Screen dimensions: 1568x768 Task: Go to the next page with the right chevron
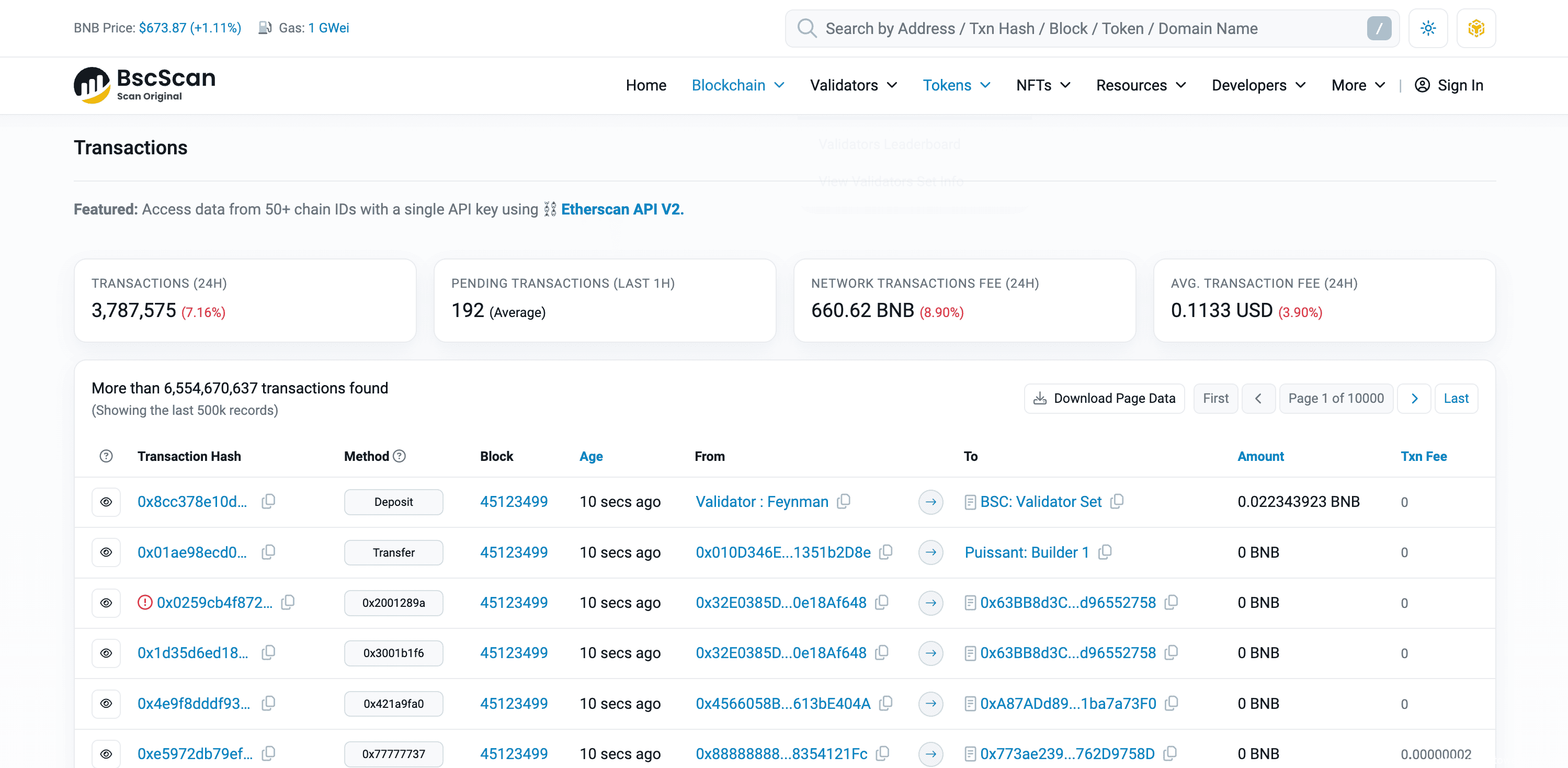tap(1413, 398)
